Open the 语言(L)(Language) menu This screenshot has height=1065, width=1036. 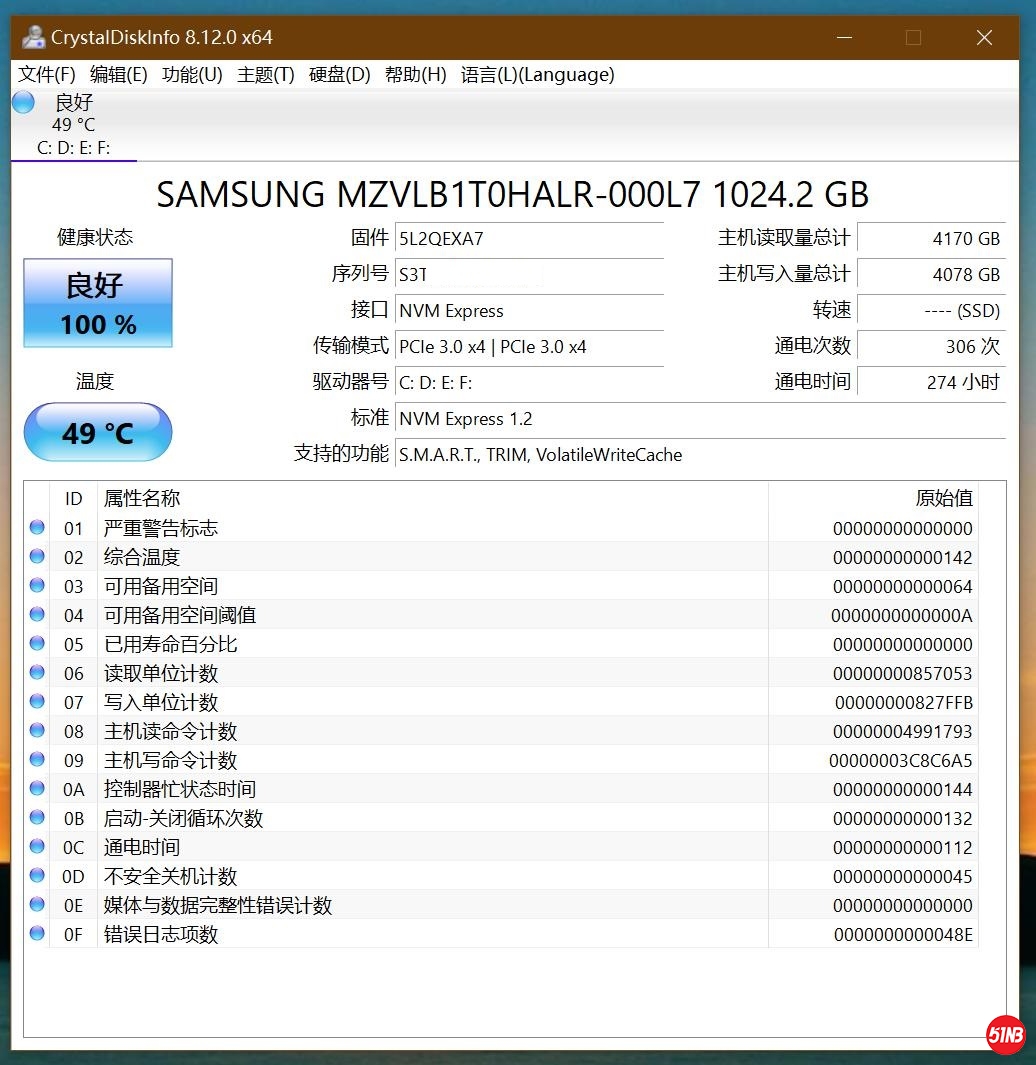[537, 75]
